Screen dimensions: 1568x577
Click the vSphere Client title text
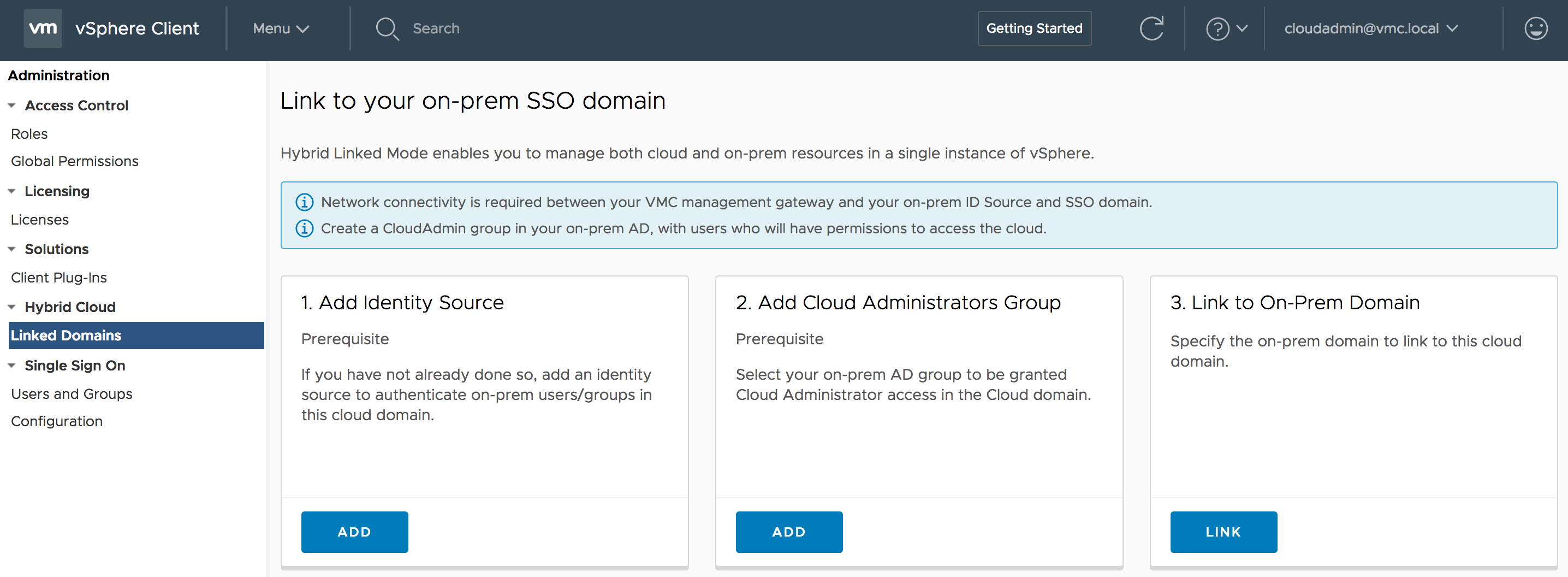point(137,28)
